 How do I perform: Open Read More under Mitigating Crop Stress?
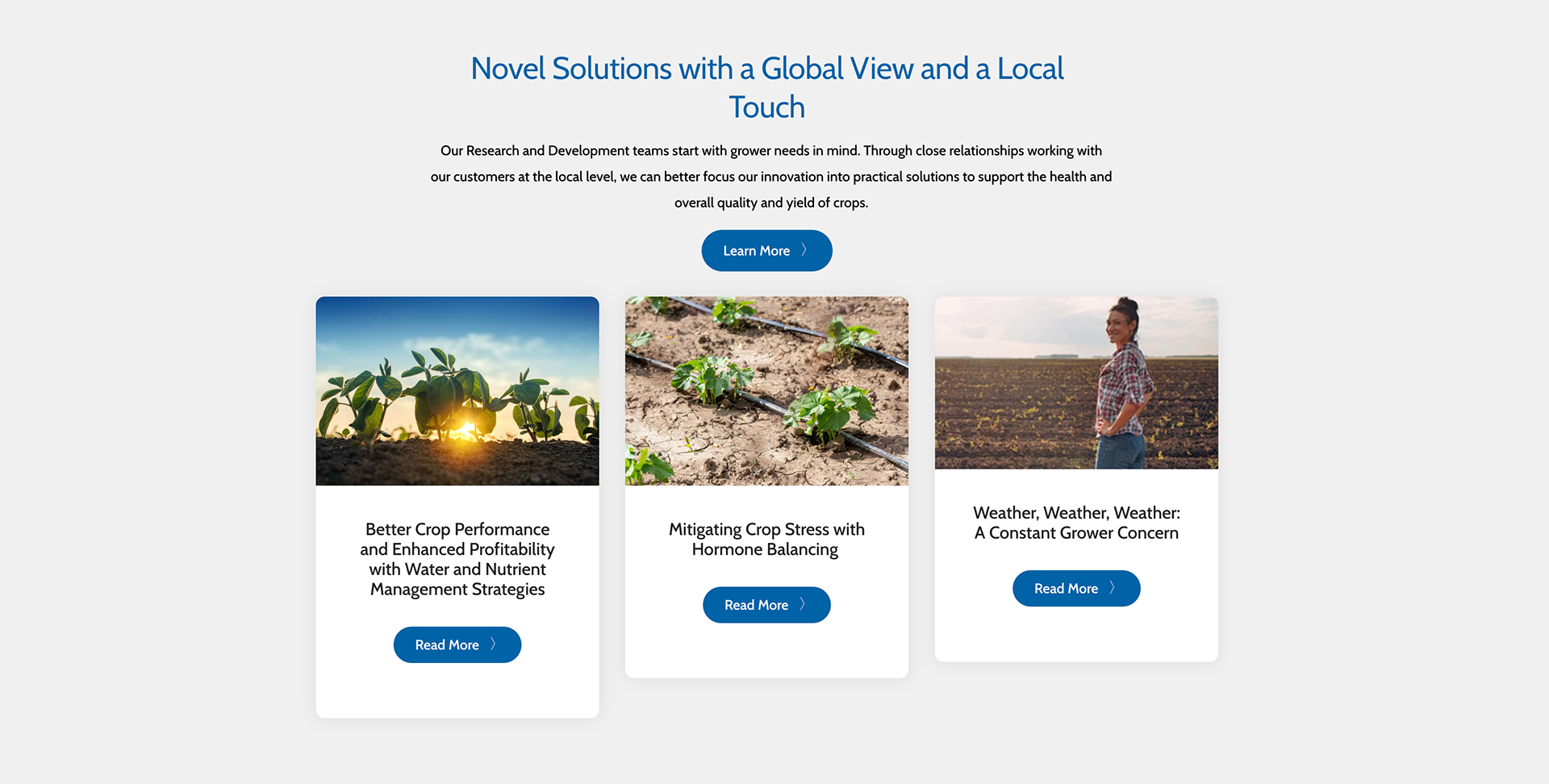(x=766, y=605)
